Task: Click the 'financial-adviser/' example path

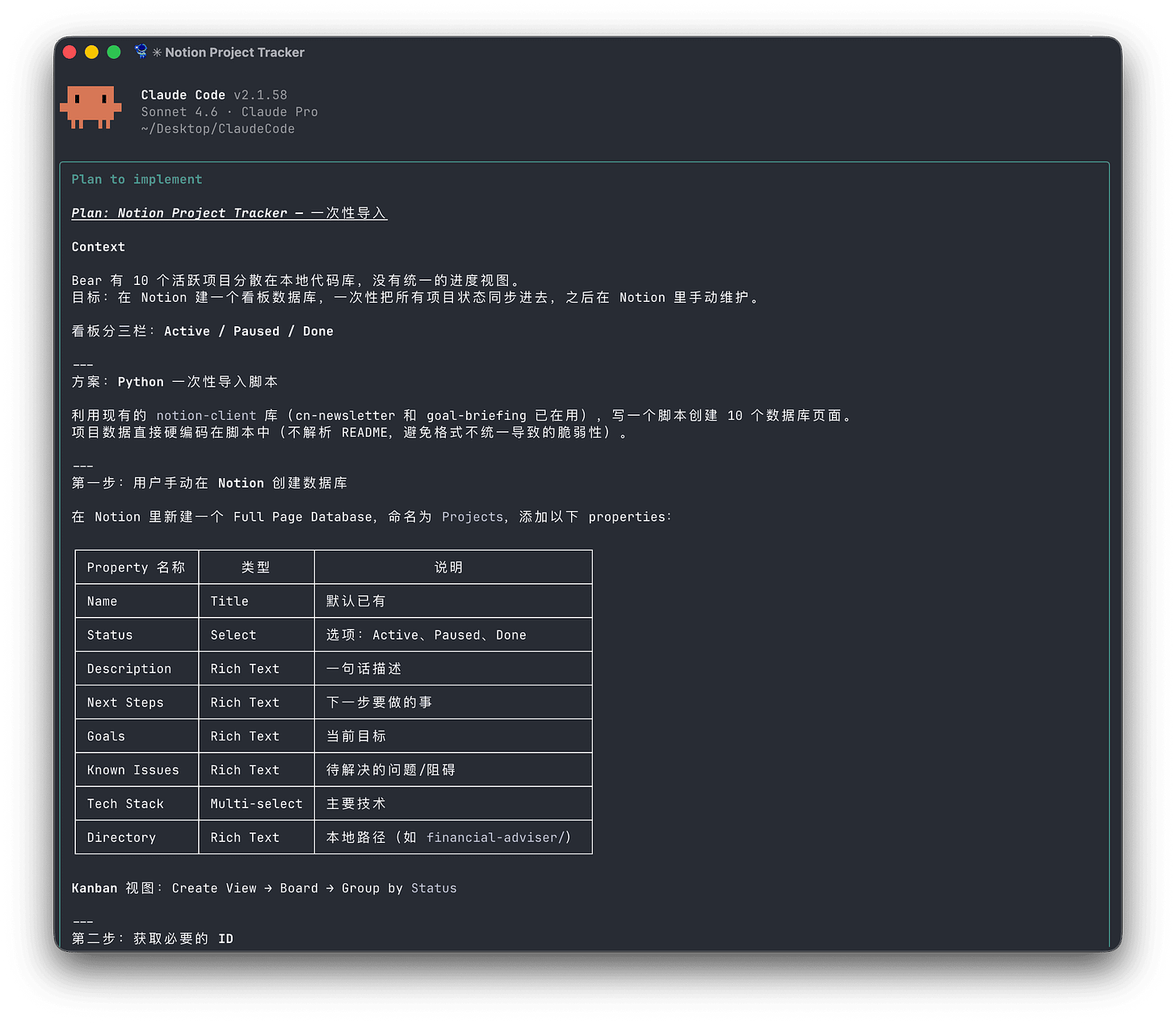Action: point(496,838)
